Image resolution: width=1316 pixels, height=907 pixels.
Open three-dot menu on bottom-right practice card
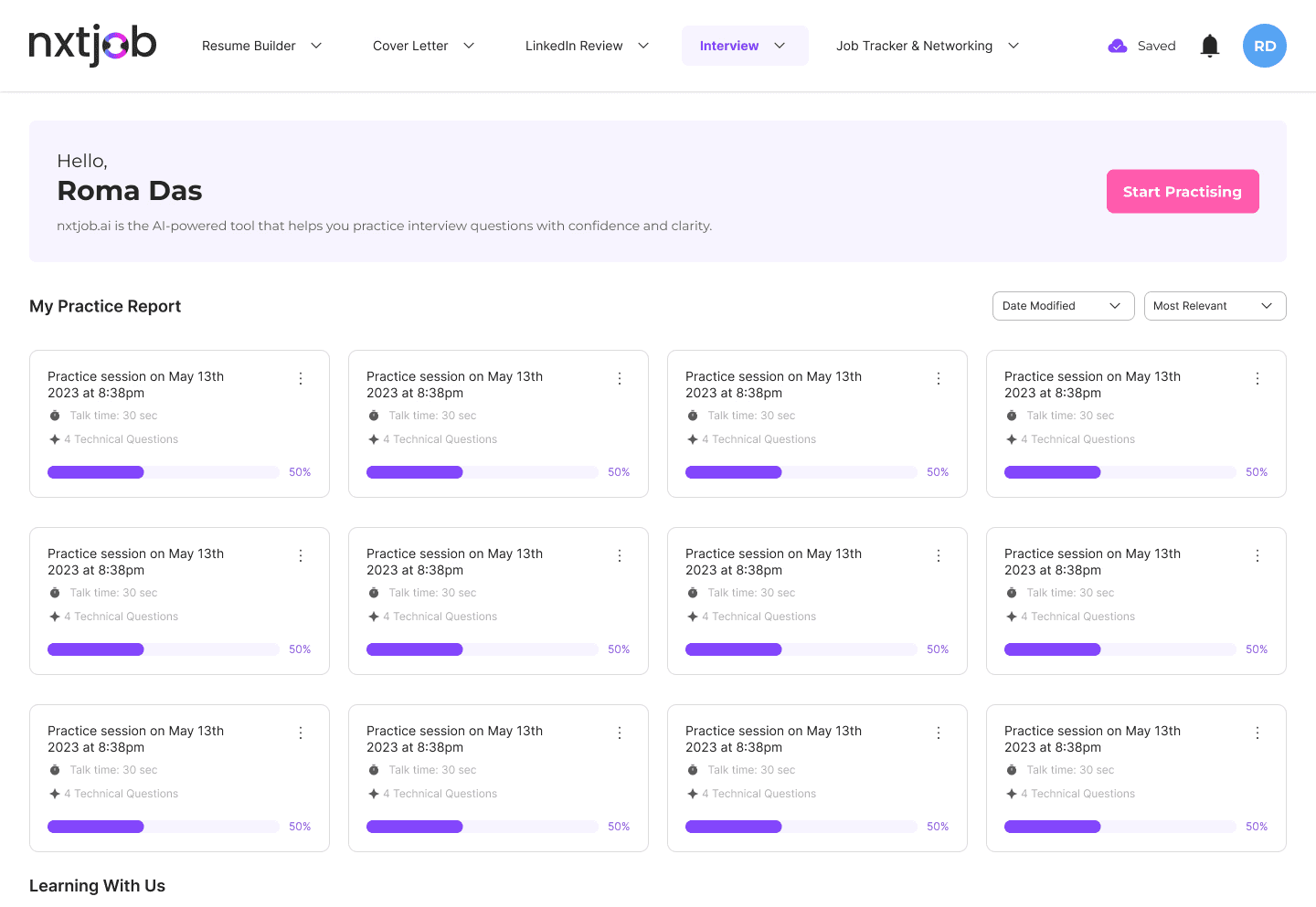1258,733
